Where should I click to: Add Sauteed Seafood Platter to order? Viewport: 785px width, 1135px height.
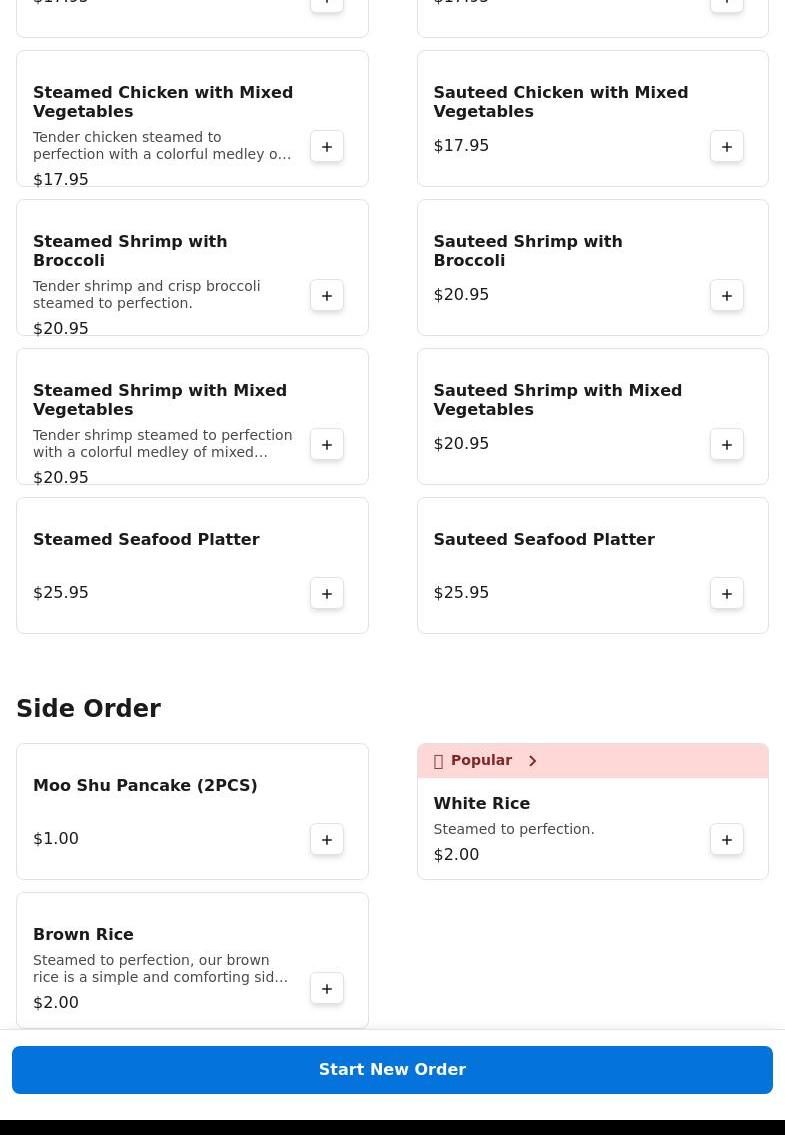point(727,594)
